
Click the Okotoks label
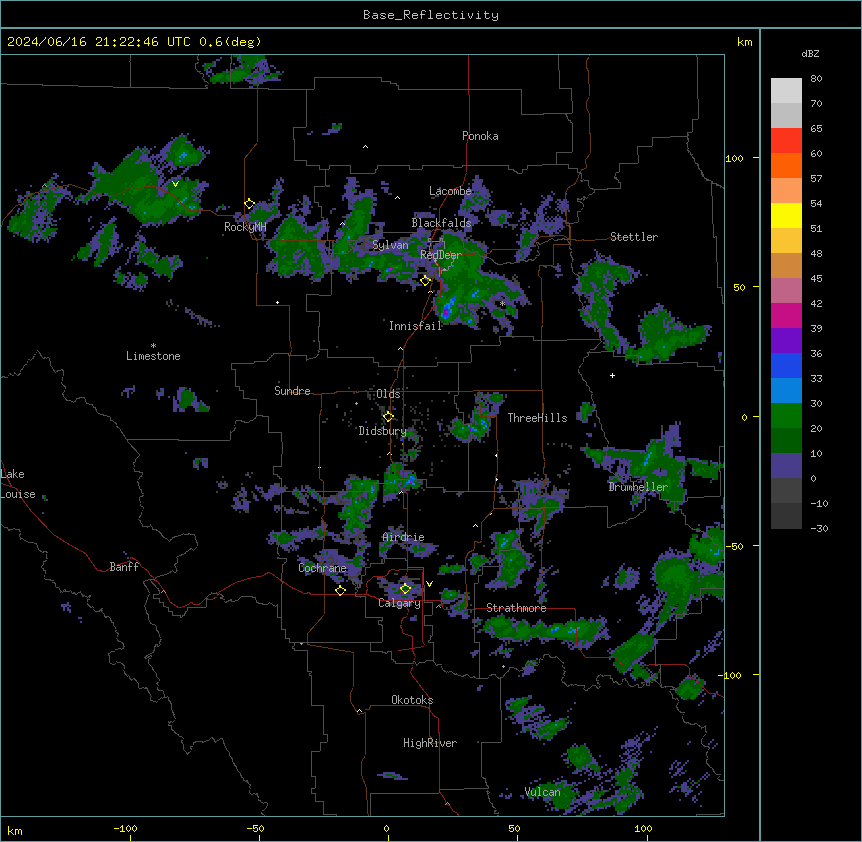[x=412, y=700]
